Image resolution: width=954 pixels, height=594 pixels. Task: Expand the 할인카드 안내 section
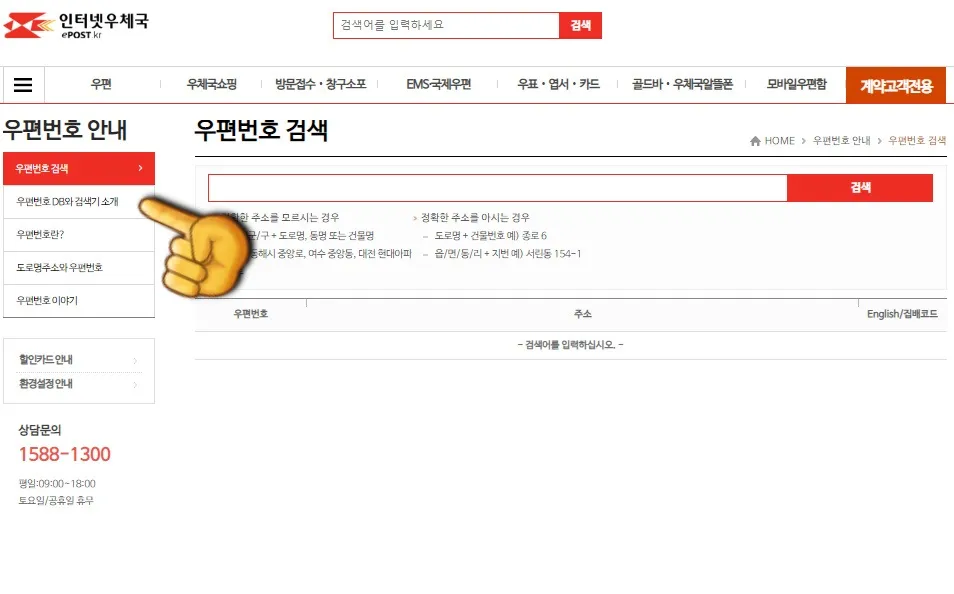coord(60,358)
